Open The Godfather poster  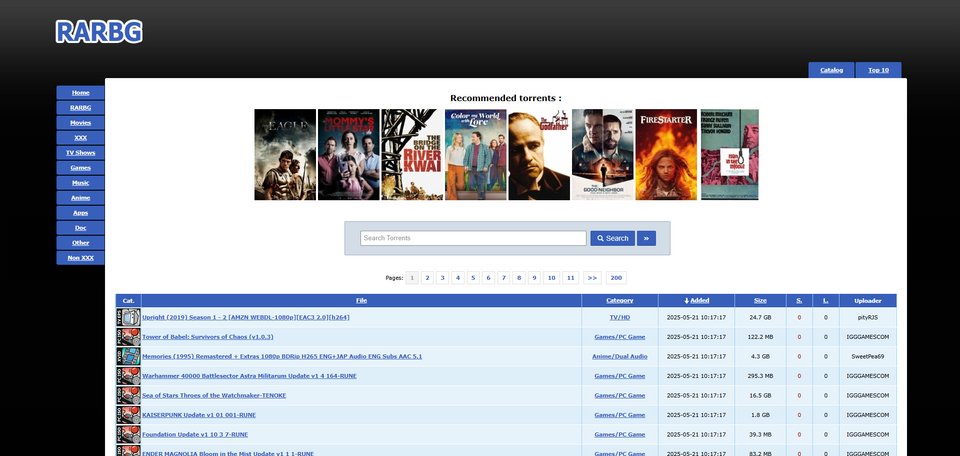[539, 154]
